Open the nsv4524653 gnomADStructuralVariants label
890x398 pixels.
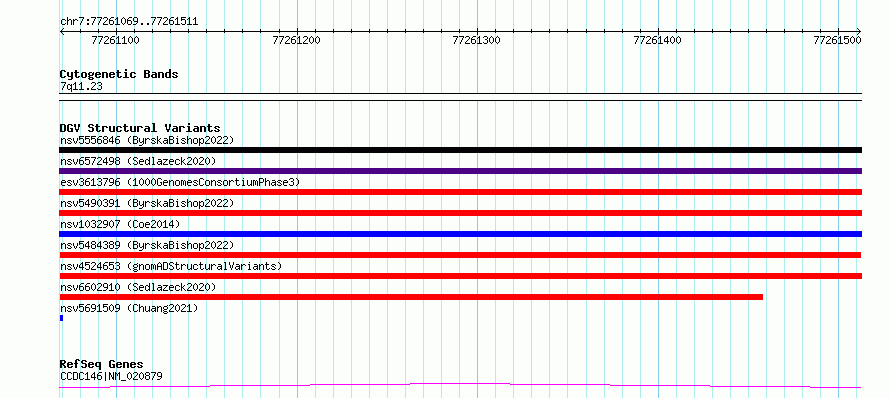(171, 266)
